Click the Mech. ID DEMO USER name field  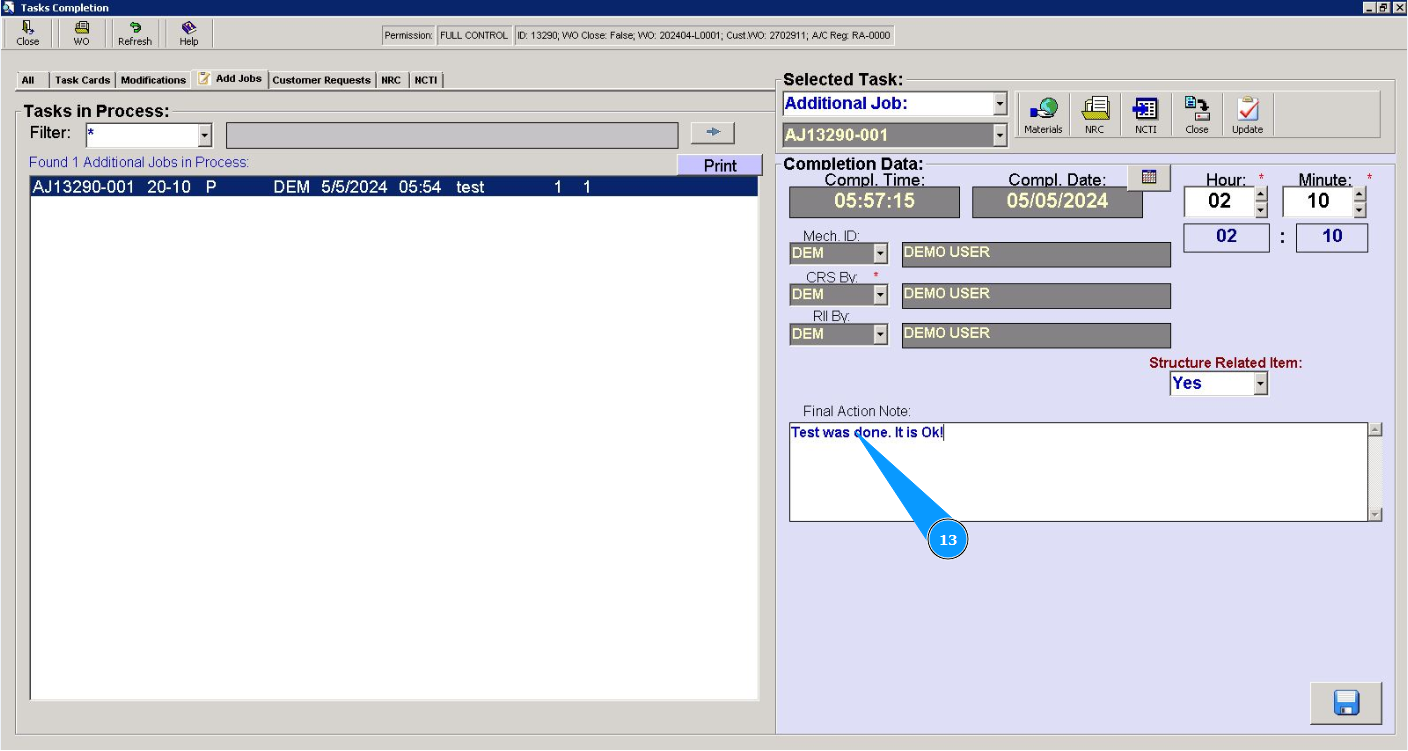[1036, 254]
